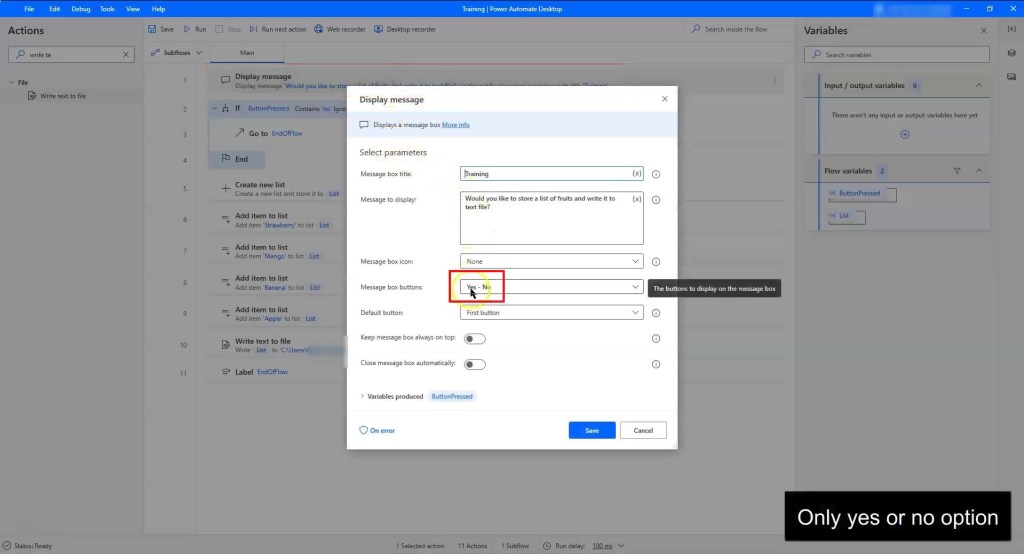Open On error settings
The image size is (1024, 554).
pyautogui.click(x=377, y=431)
